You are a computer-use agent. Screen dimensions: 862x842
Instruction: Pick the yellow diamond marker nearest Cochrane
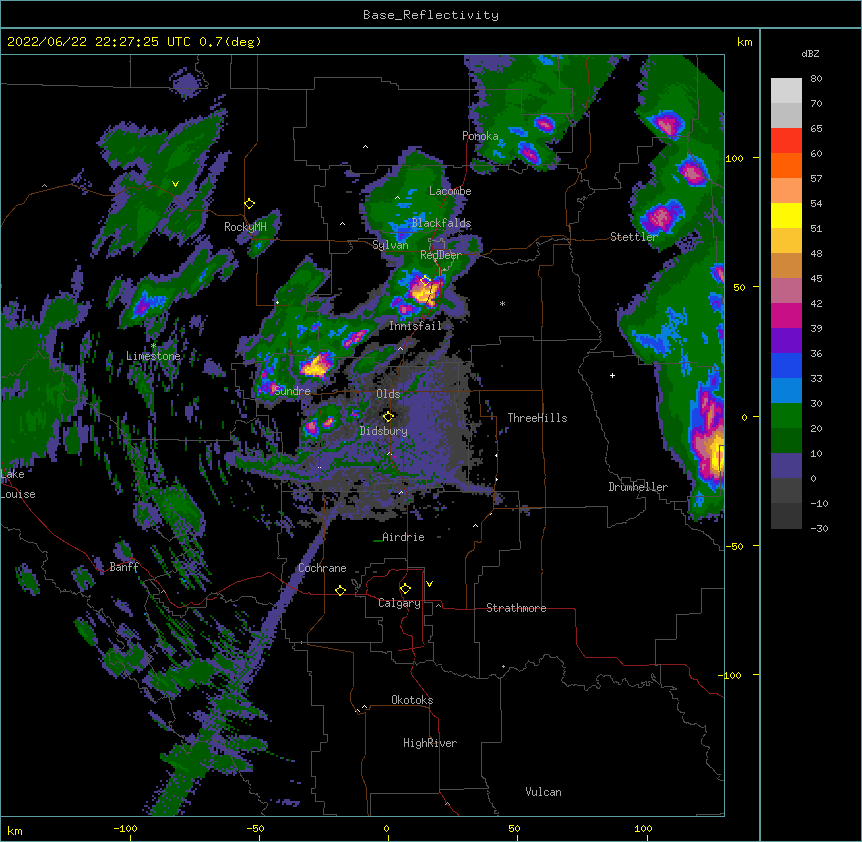[340, 590]
